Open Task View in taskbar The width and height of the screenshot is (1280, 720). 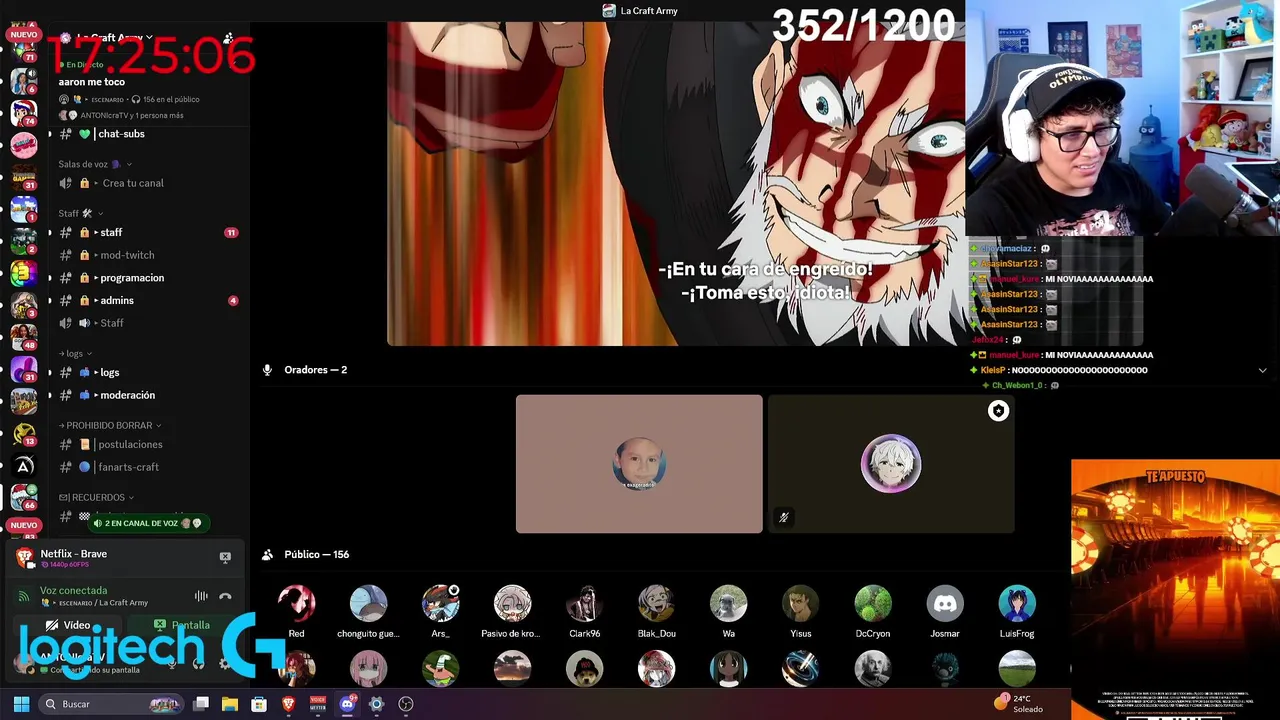tap(201, 704)
